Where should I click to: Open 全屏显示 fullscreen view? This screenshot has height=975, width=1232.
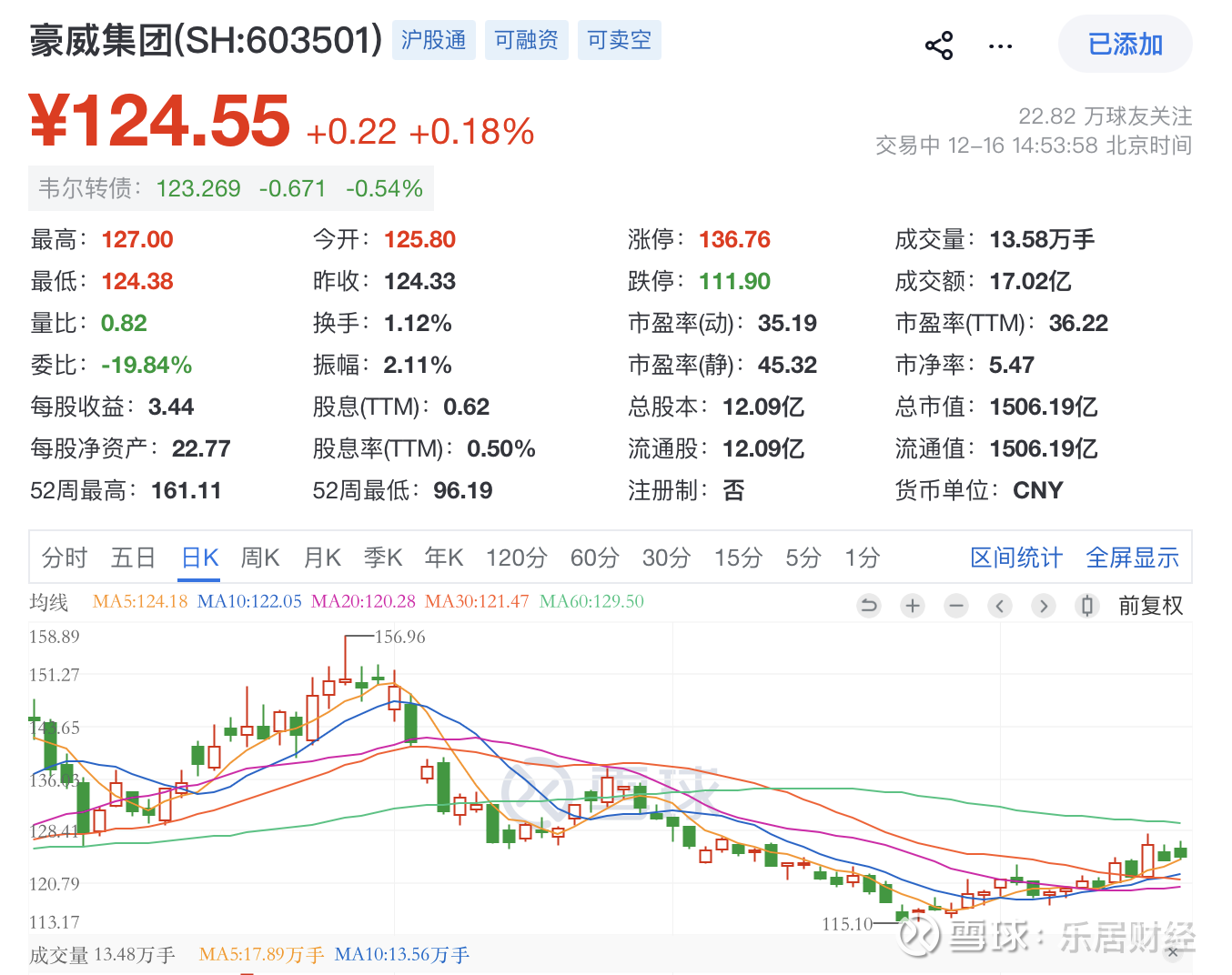coord(1133,558)
